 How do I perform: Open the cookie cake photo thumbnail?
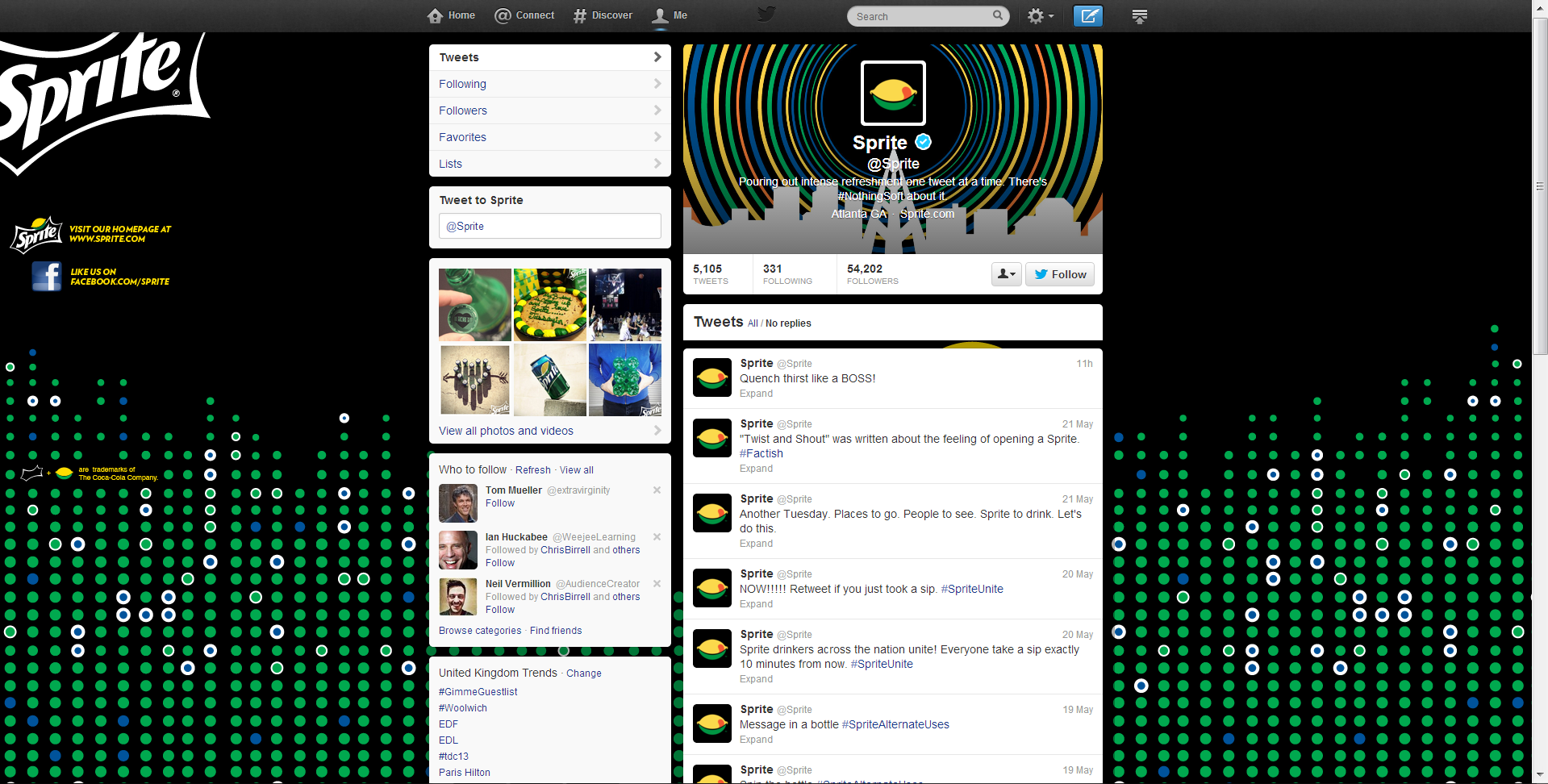(x=550, y=305)
